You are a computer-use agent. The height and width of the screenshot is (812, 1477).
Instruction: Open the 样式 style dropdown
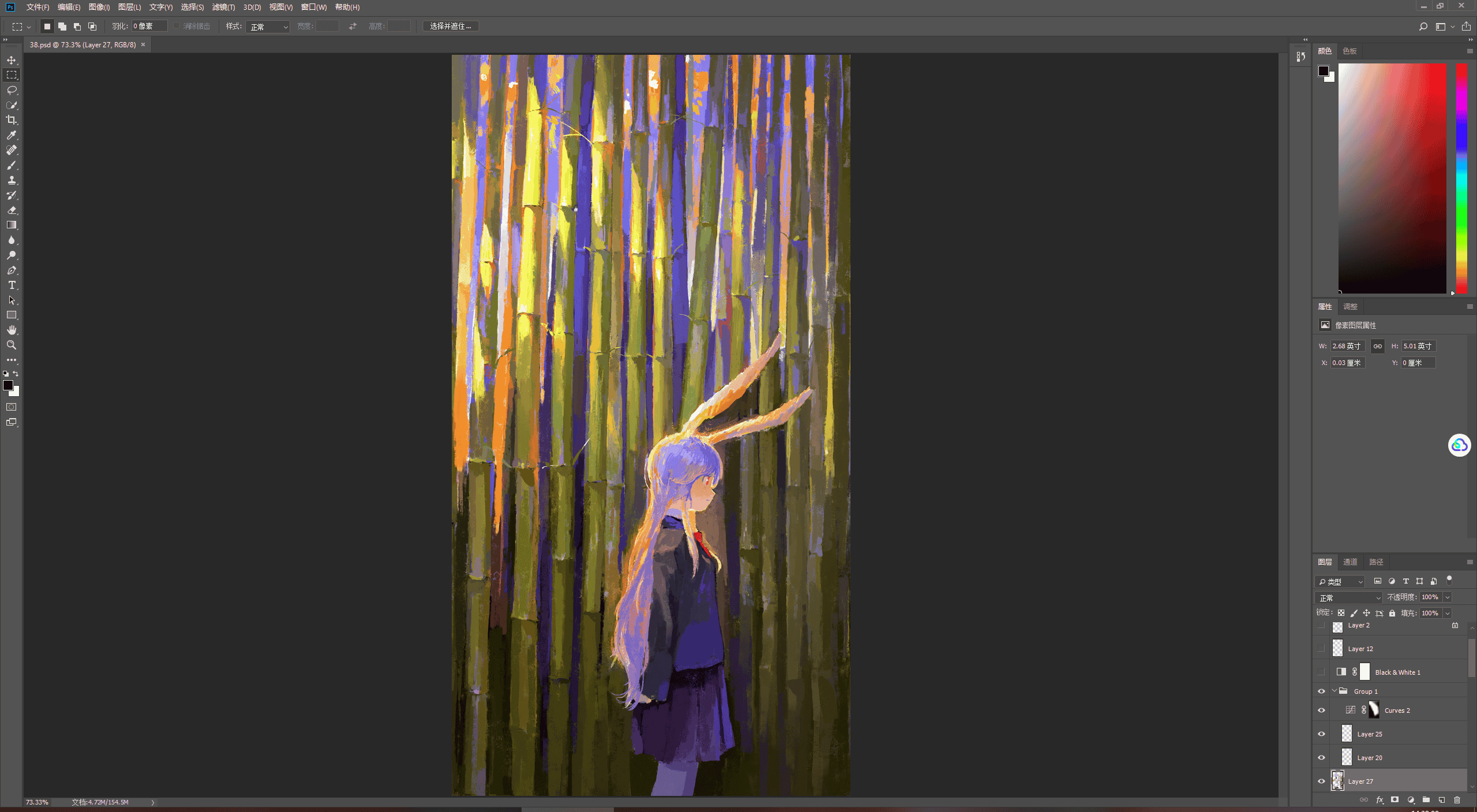[x=268, y=27]
